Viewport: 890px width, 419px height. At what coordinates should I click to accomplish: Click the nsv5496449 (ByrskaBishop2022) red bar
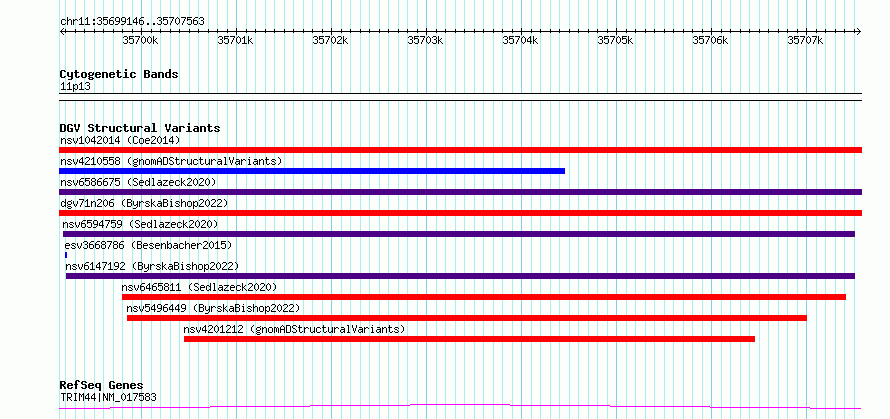pos(467,318)
